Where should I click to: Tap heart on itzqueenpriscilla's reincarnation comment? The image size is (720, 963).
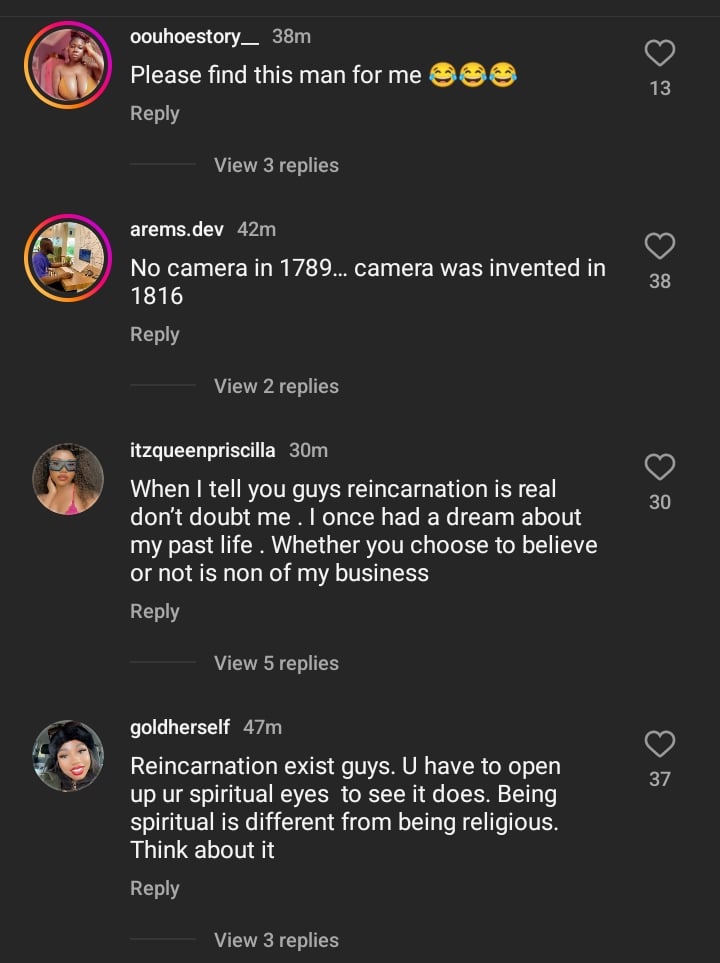[659, 467]
